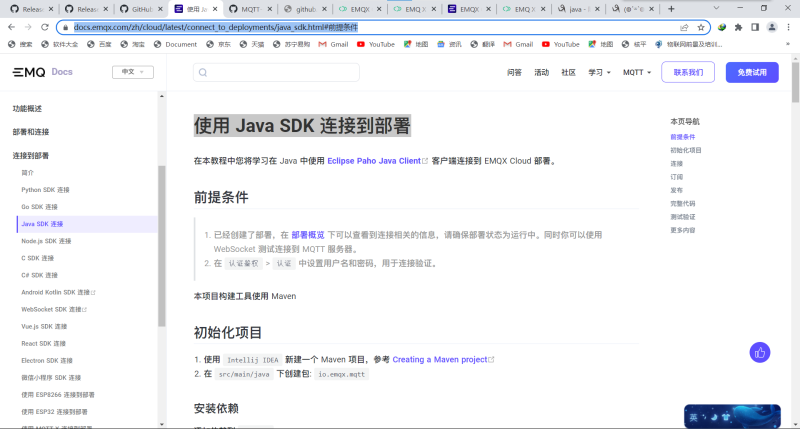
Task: Click the tab search chevron in the title bar
Action: point(716,8)
